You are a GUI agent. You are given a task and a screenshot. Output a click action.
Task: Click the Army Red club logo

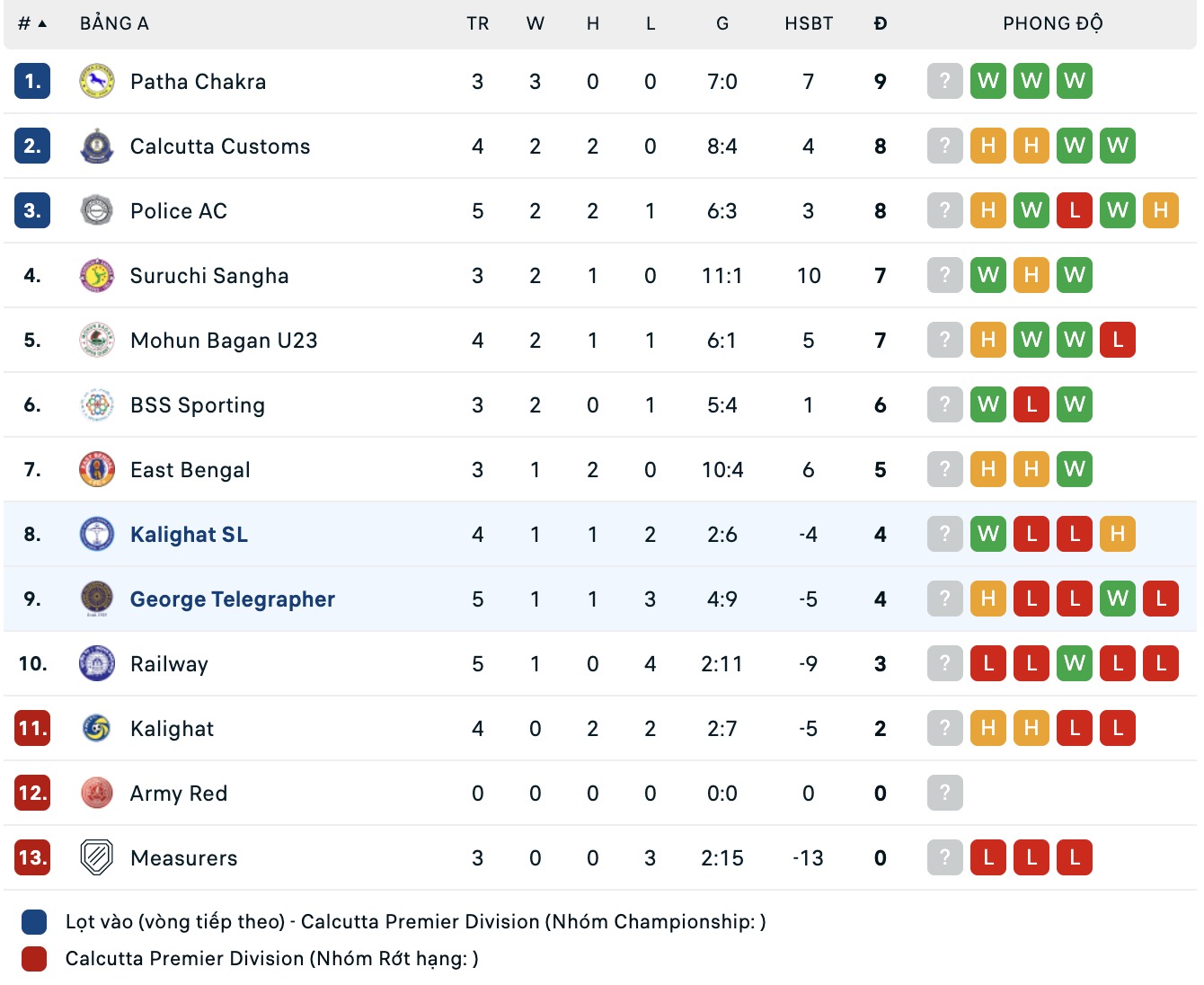pos(96,794)
